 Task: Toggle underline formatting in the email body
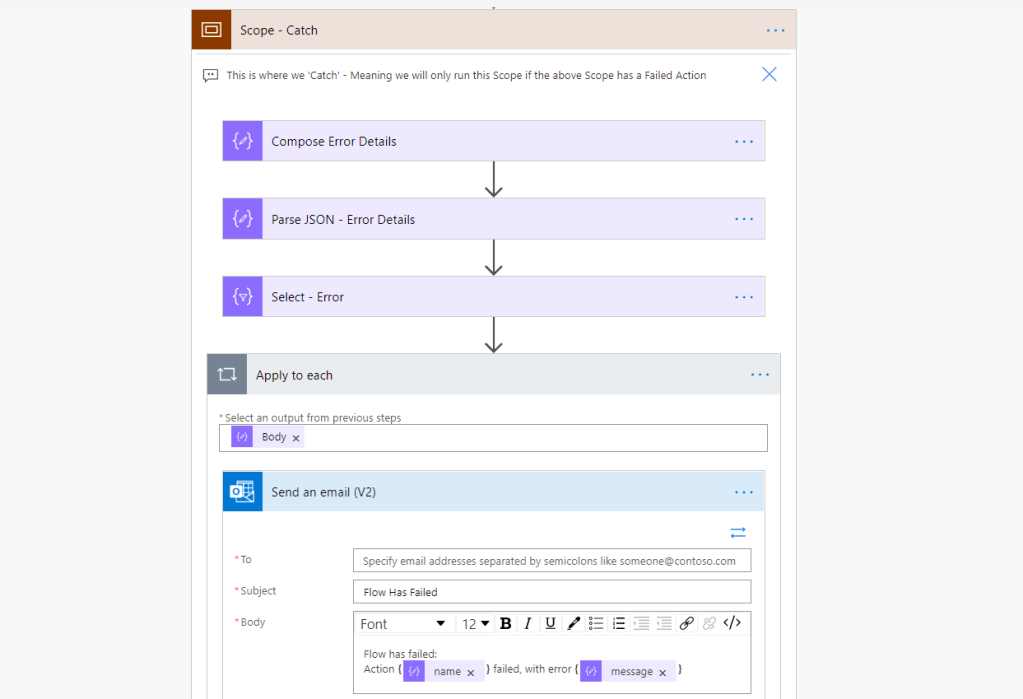[548, 623]
